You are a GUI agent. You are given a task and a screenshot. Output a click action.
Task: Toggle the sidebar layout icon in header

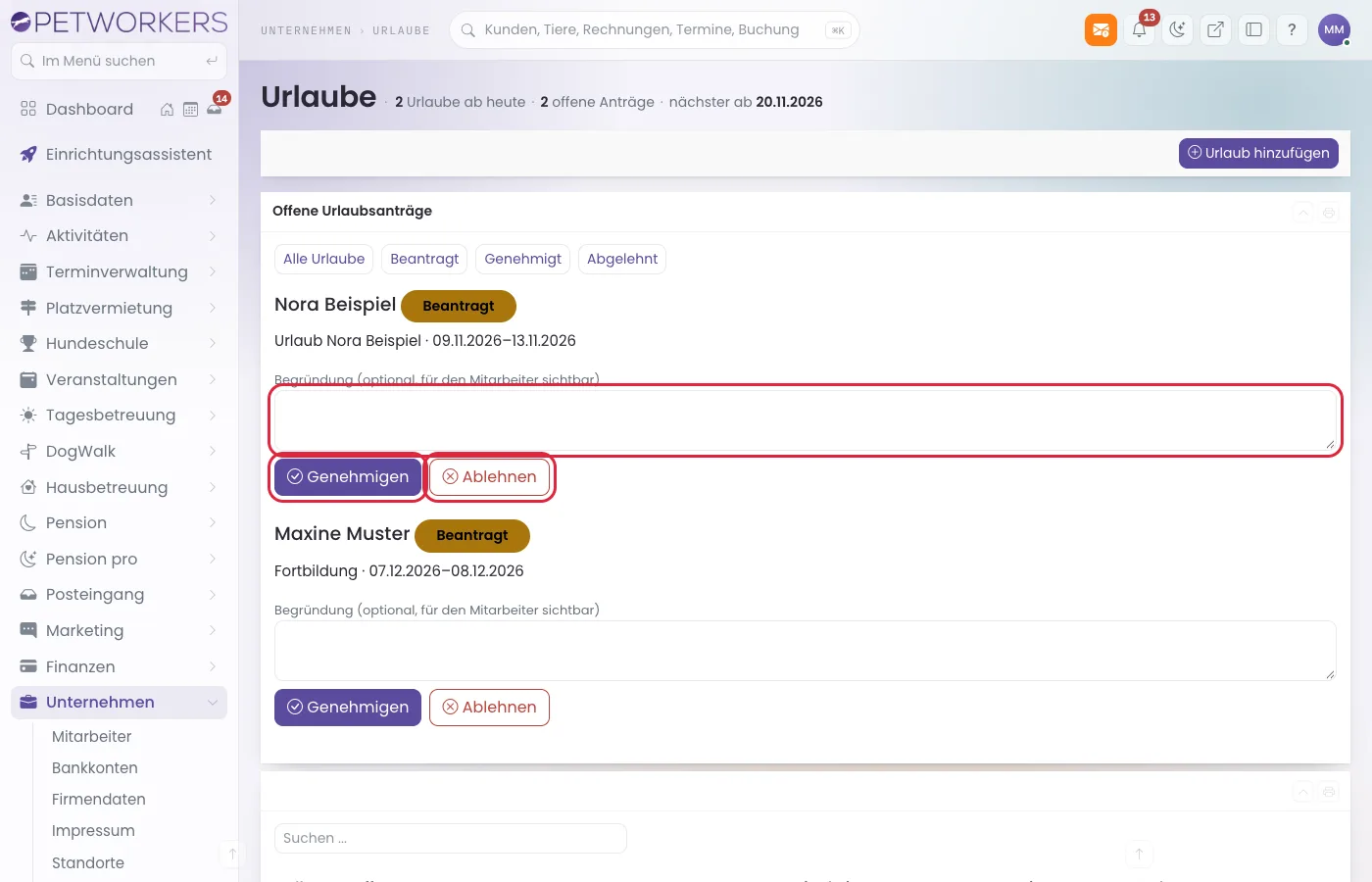[x=1253, y=29]
